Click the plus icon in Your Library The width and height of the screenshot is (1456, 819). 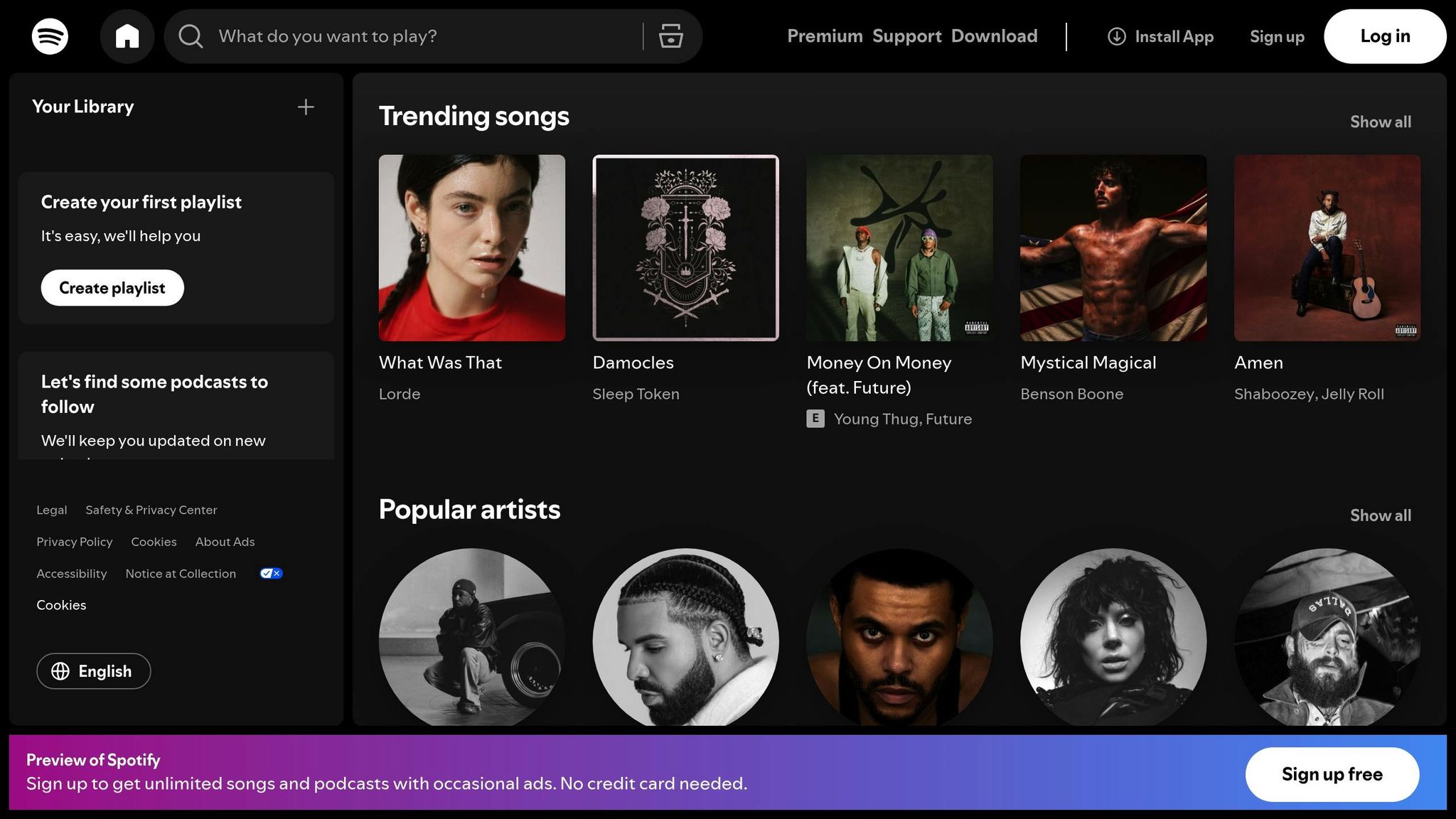click(x=306, y=107)
